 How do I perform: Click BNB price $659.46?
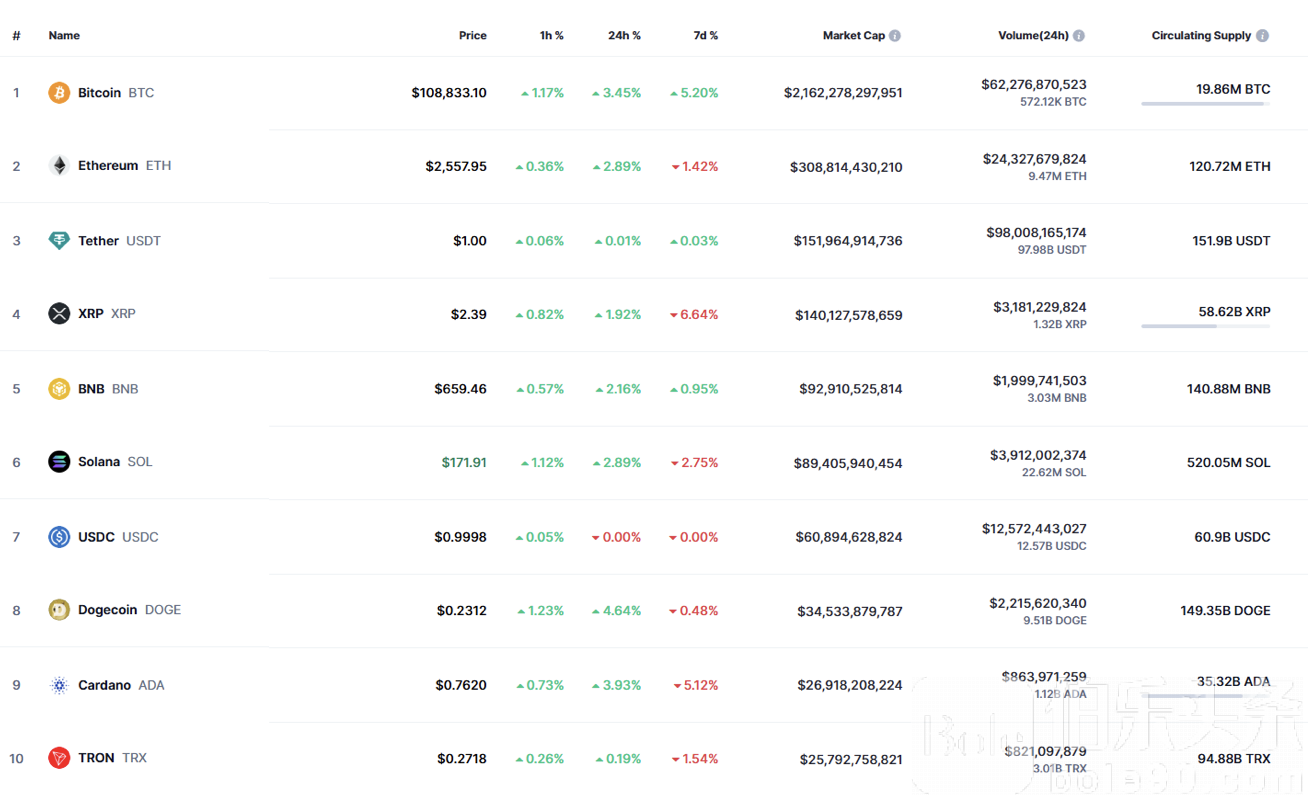tap(460, 389)
